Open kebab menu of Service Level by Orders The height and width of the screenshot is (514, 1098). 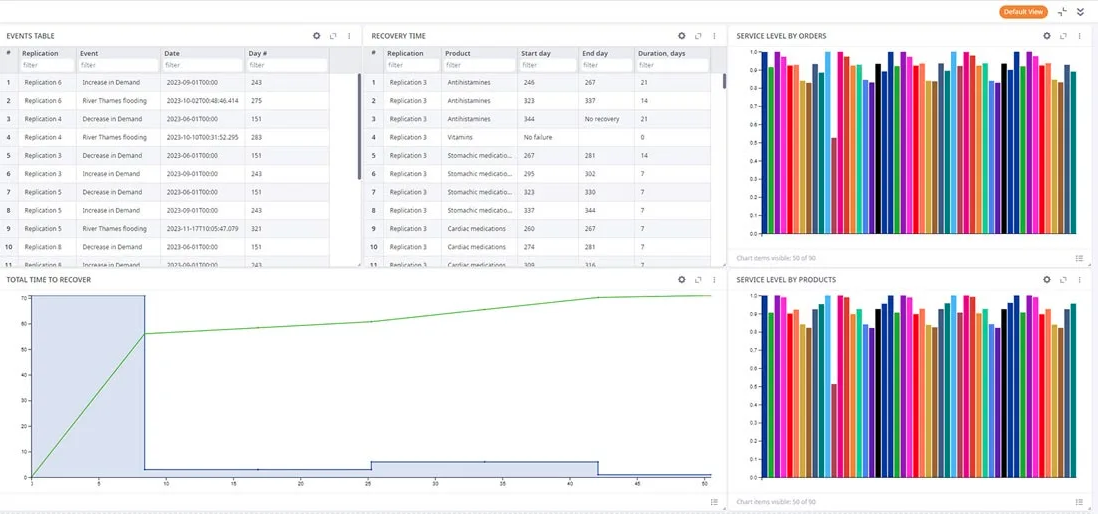1079,36
